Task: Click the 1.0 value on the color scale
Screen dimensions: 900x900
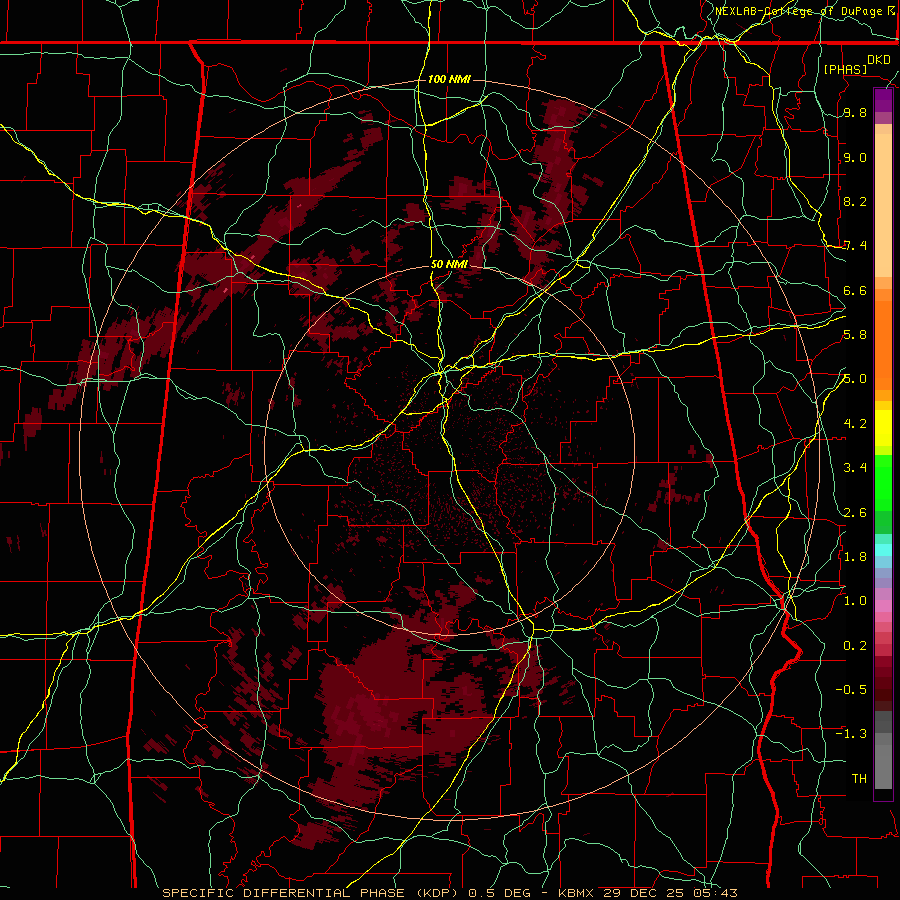Action: tap(855, 601)
